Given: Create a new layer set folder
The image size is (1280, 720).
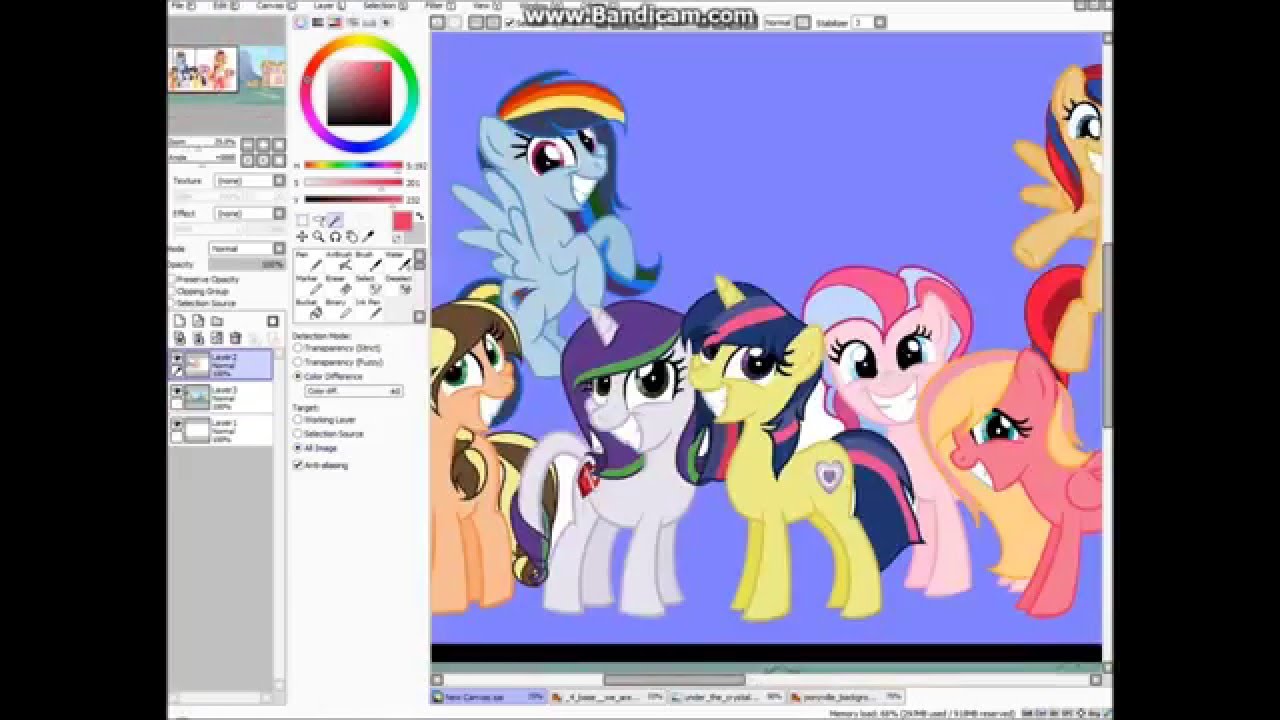Looking at the screenshot, I should click(x=216, y=321).
